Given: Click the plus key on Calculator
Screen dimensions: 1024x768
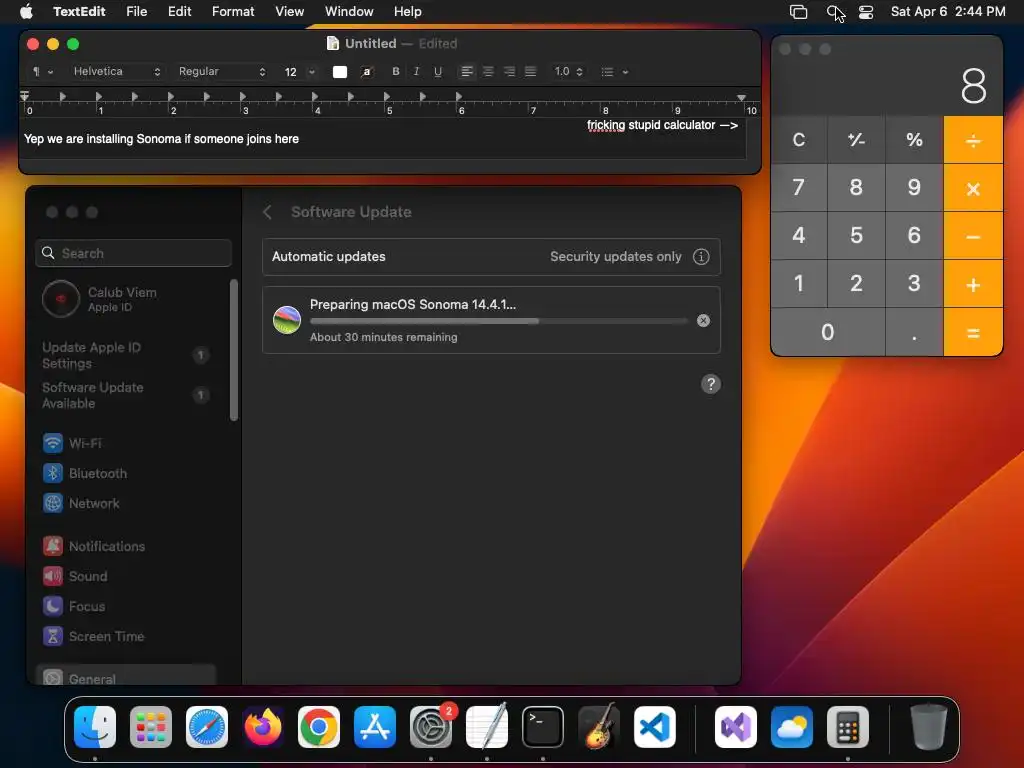Looking at the screenshot, I should point(973,284).
